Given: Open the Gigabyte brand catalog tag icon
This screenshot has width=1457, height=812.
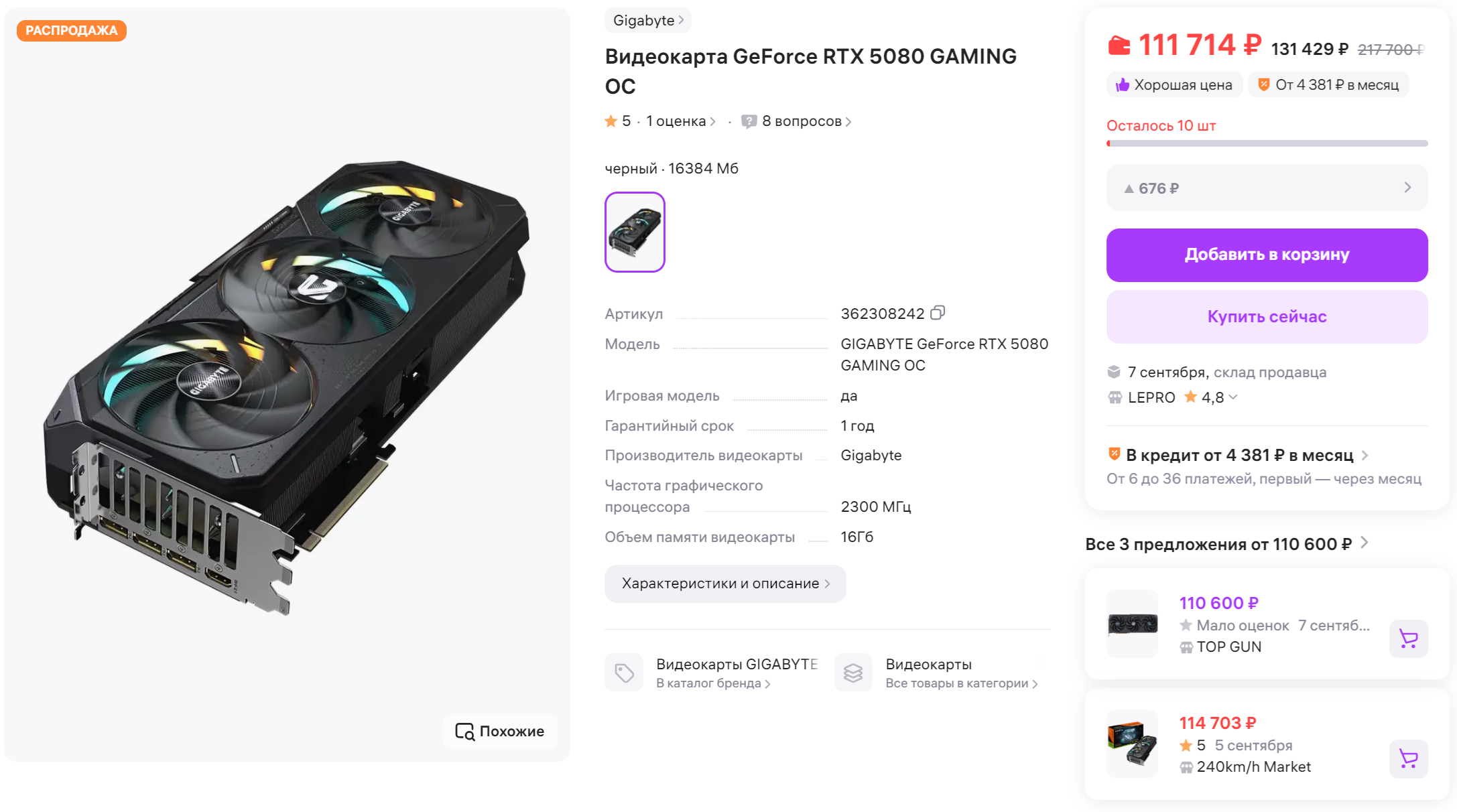Looking at the screenshot, I should point(624,673).
